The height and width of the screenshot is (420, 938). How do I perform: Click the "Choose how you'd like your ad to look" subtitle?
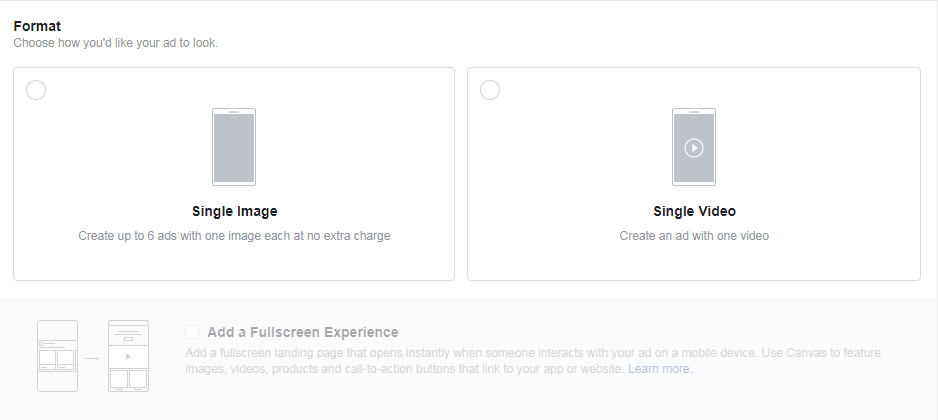(115, 43)
